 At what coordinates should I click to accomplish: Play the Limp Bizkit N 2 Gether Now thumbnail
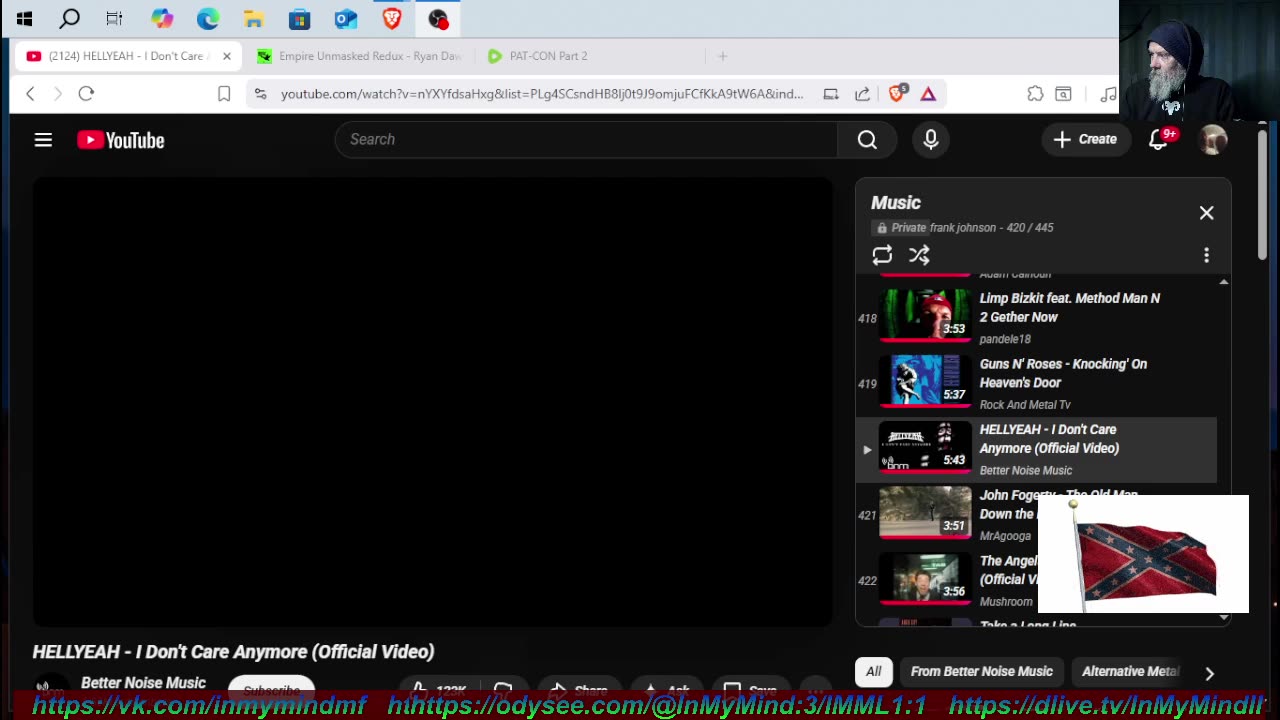click(925, 315)
